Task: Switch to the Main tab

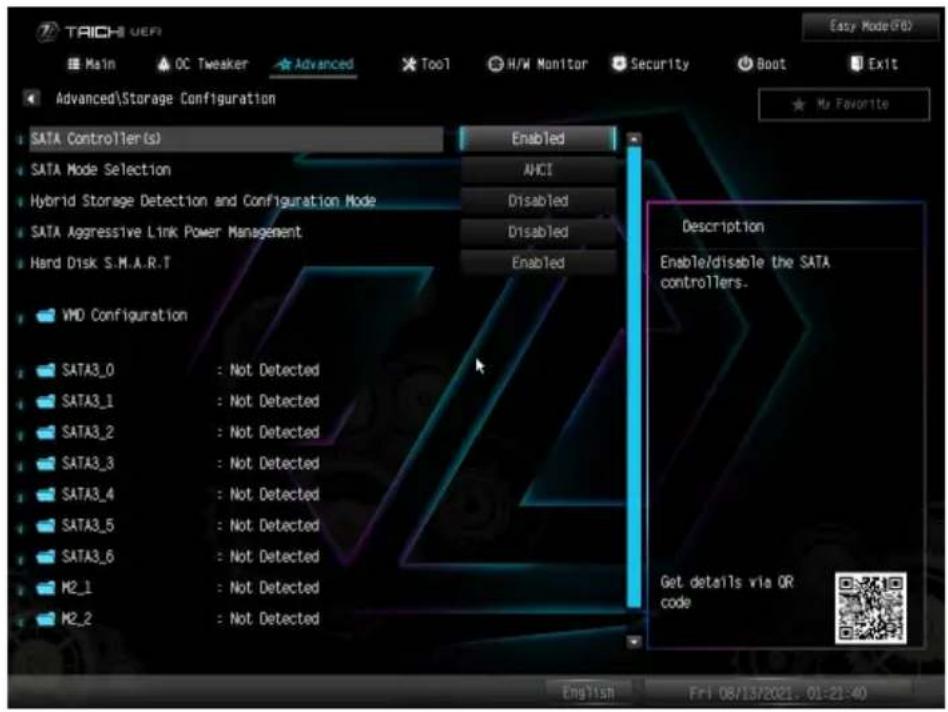Action: coord(91,64)
